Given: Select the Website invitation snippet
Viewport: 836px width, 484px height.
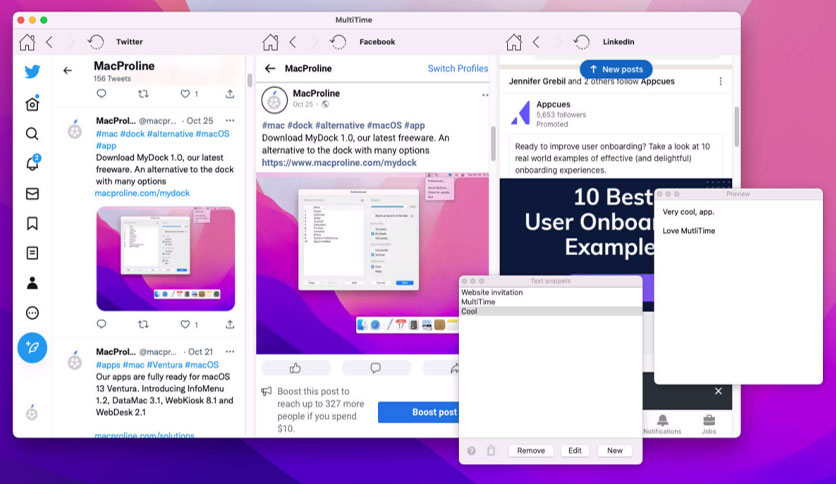Looking at the screenshot, I should (550, 292).
